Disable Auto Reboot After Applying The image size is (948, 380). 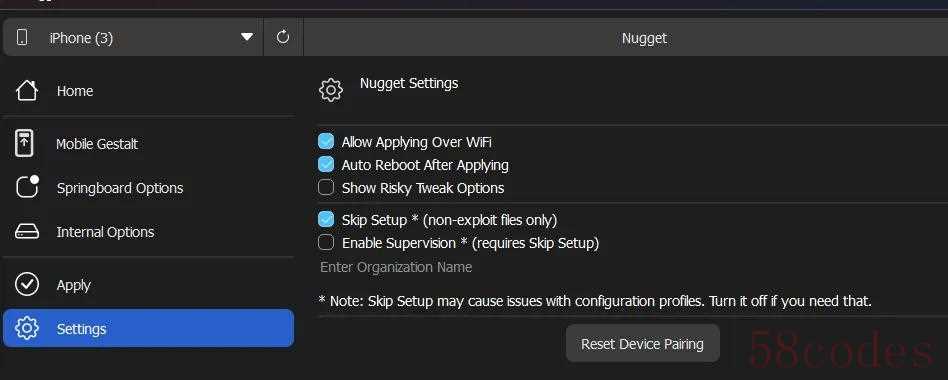point(326,164)
